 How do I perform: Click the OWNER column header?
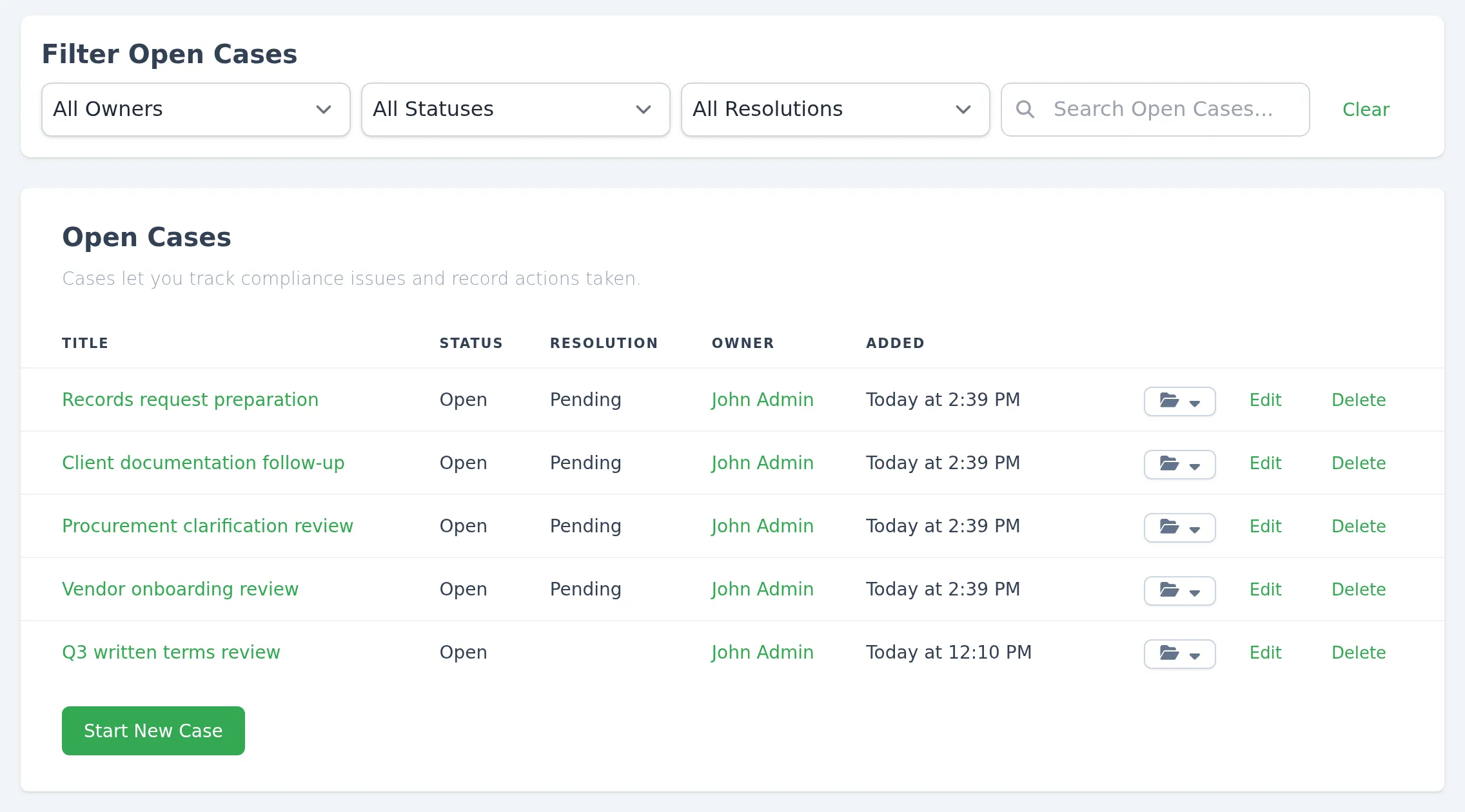[743, 343]
